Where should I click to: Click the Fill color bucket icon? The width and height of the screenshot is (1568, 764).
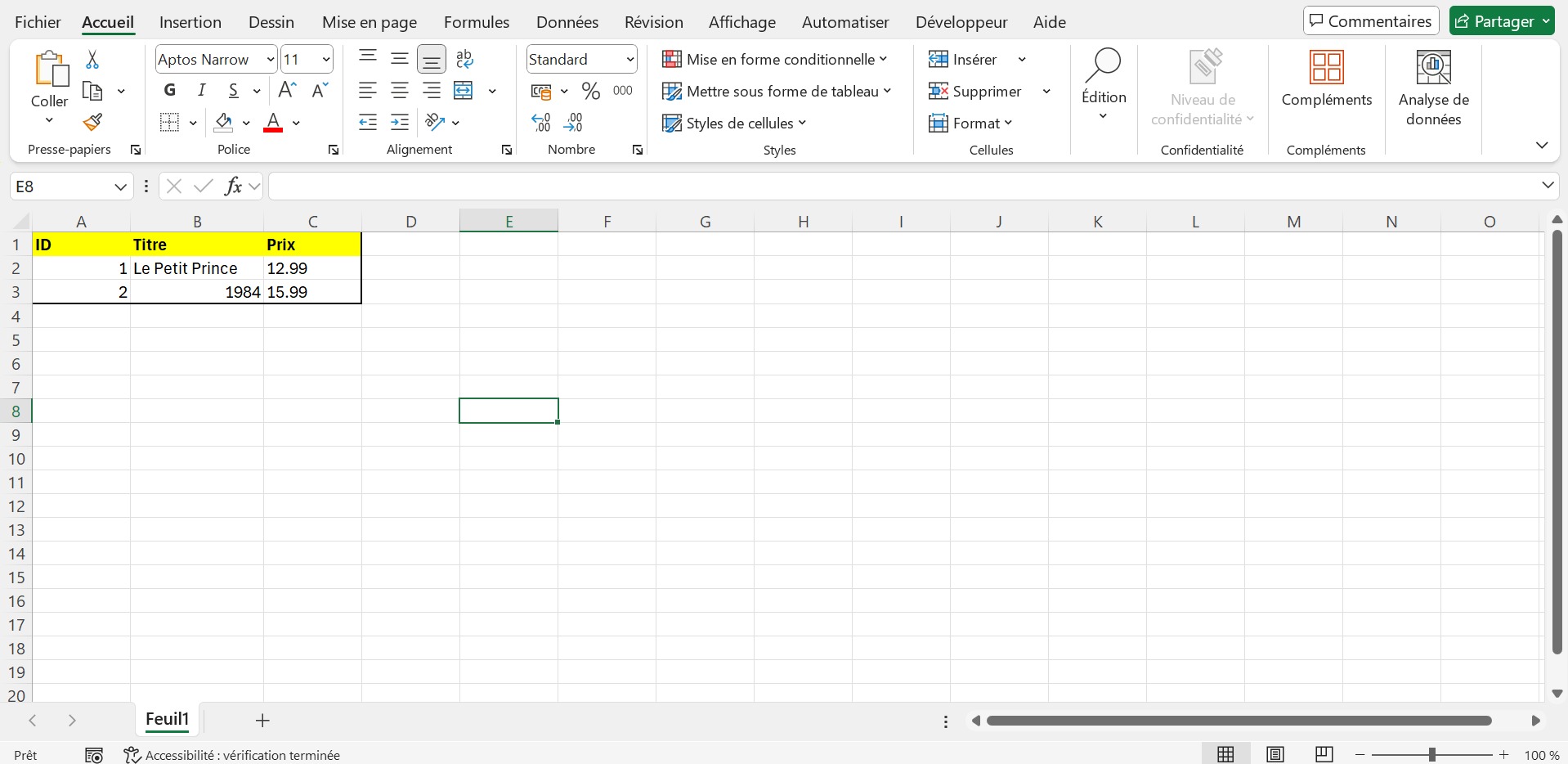tap(223, 123)
